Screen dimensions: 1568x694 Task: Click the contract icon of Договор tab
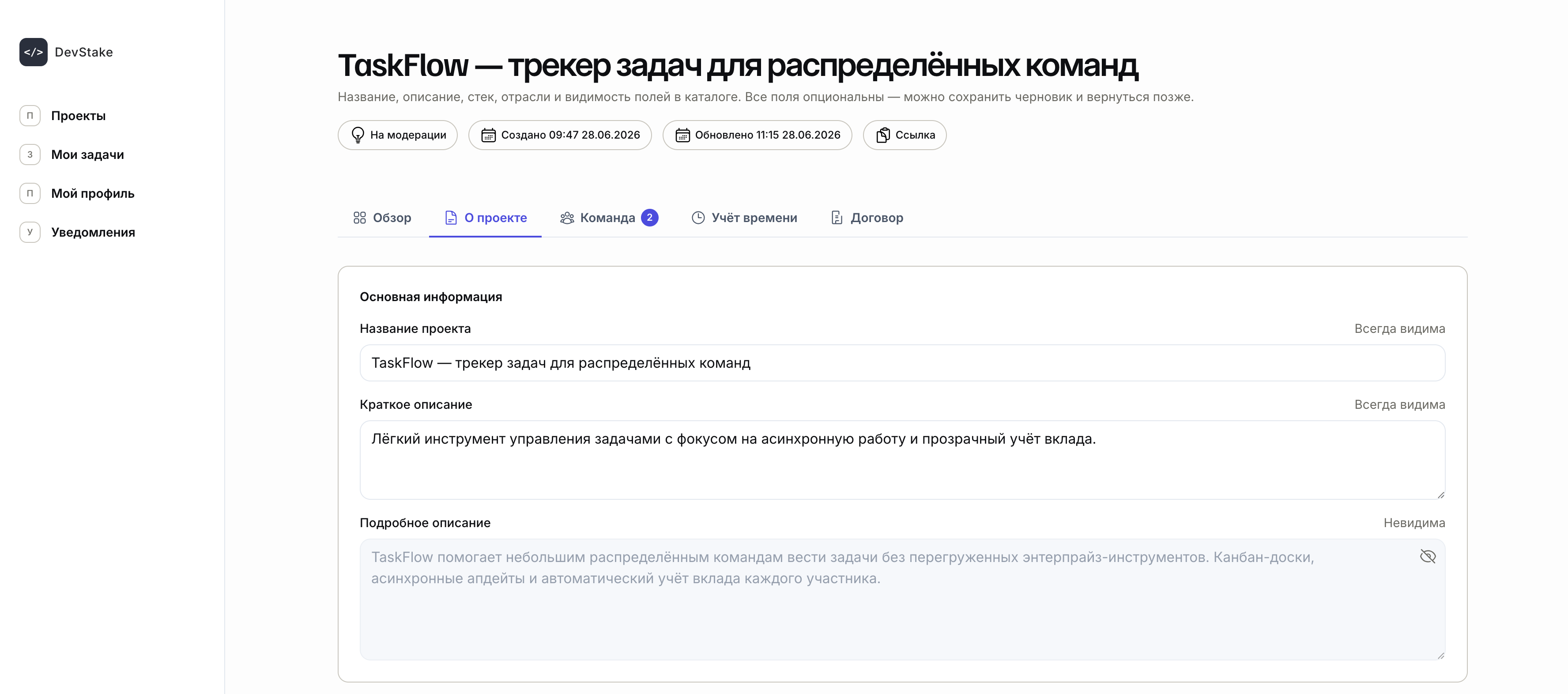click(837, 218)
